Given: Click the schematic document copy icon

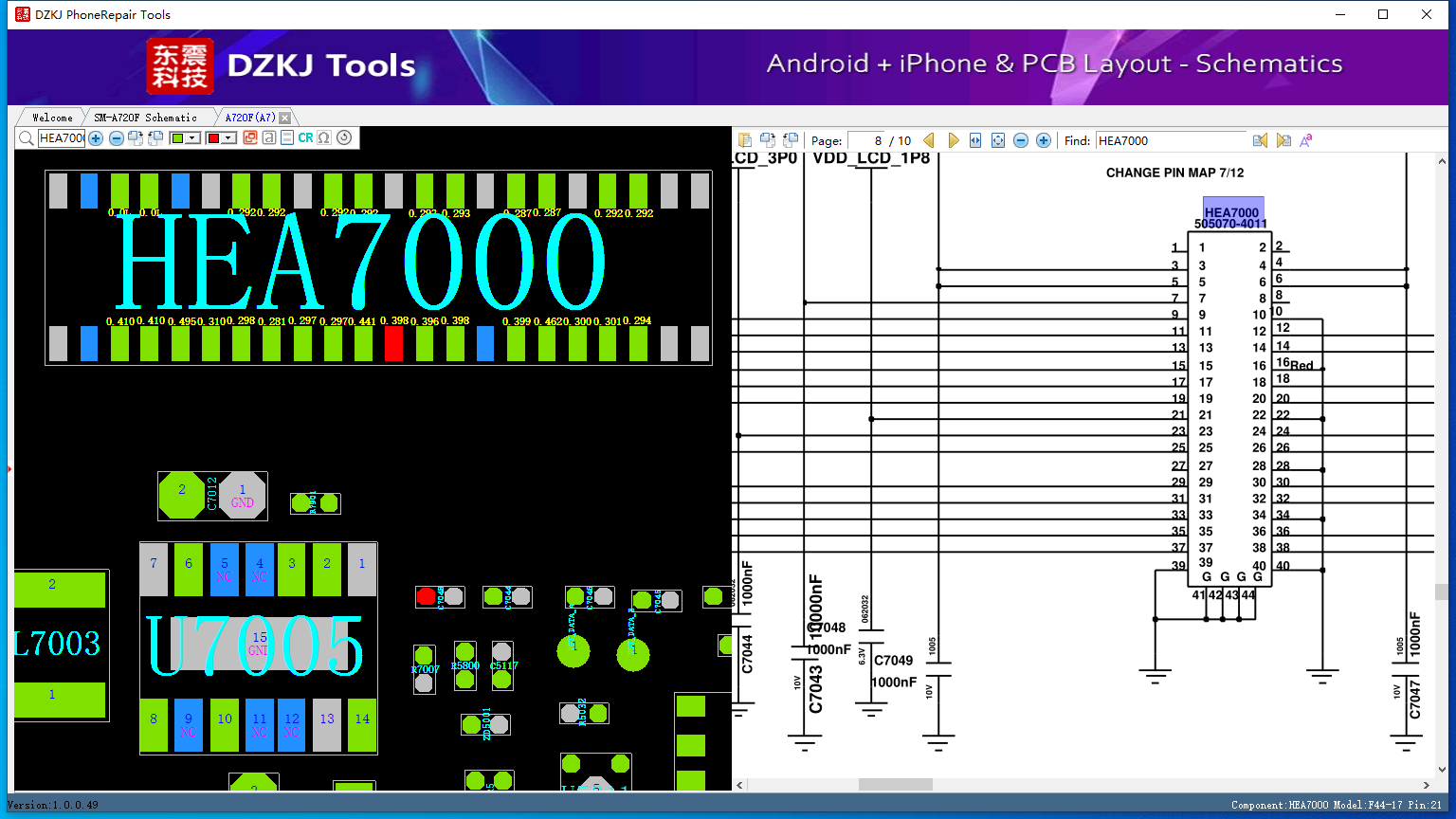Looking at the screenshot, I should click(x=745, y=140).
